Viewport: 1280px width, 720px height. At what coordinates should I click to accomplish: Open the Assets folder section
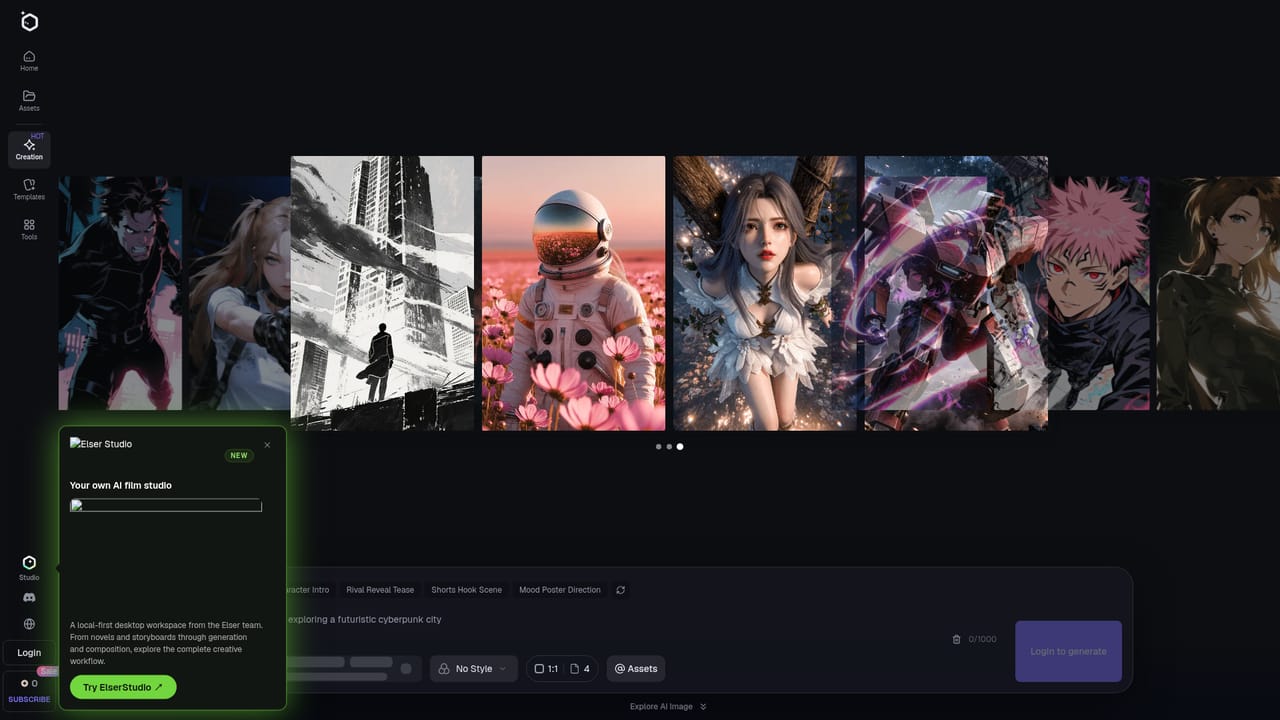click(29, 100)
